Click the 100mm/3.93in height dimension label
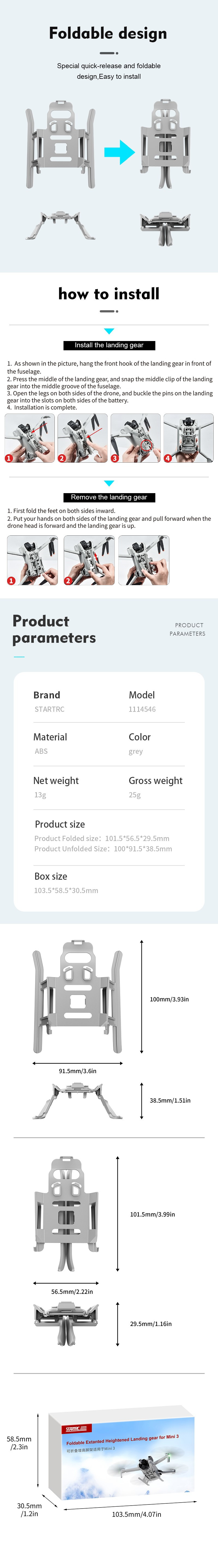218x1568 pixels. click(x=169, y=999)
